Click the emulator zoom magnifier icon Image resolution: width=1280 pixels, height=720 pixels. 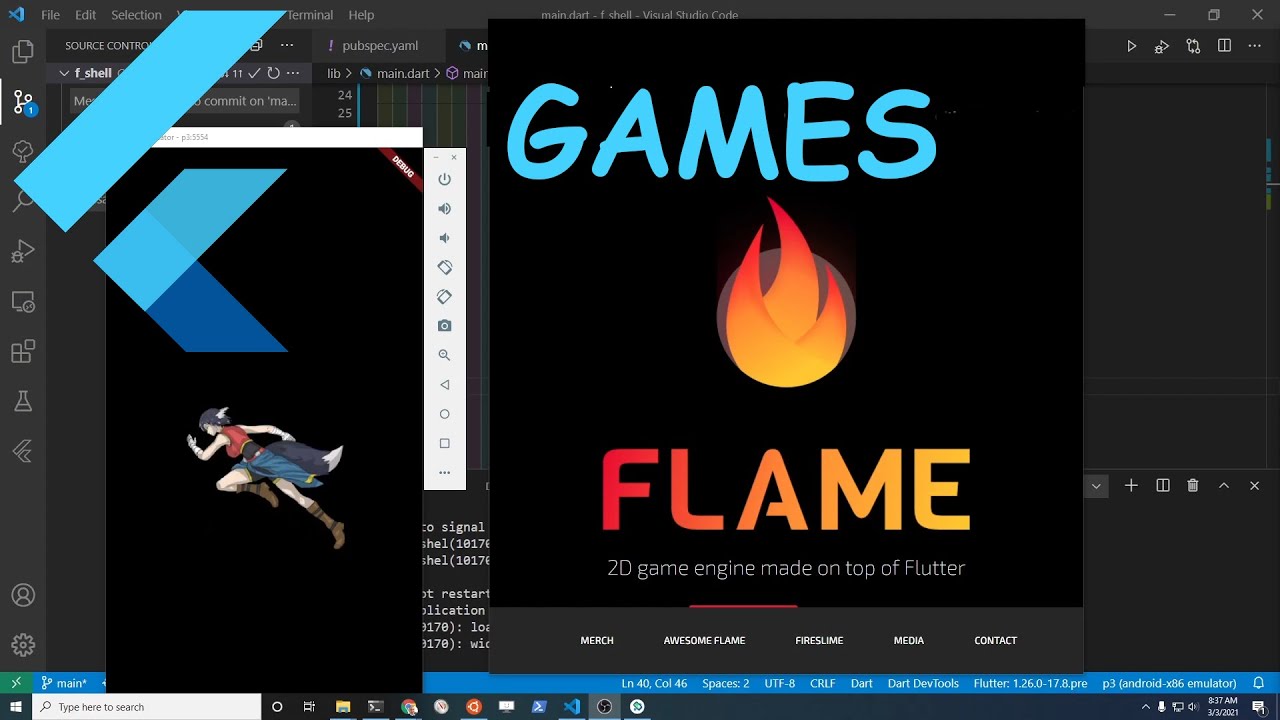[x=445, y=355]
